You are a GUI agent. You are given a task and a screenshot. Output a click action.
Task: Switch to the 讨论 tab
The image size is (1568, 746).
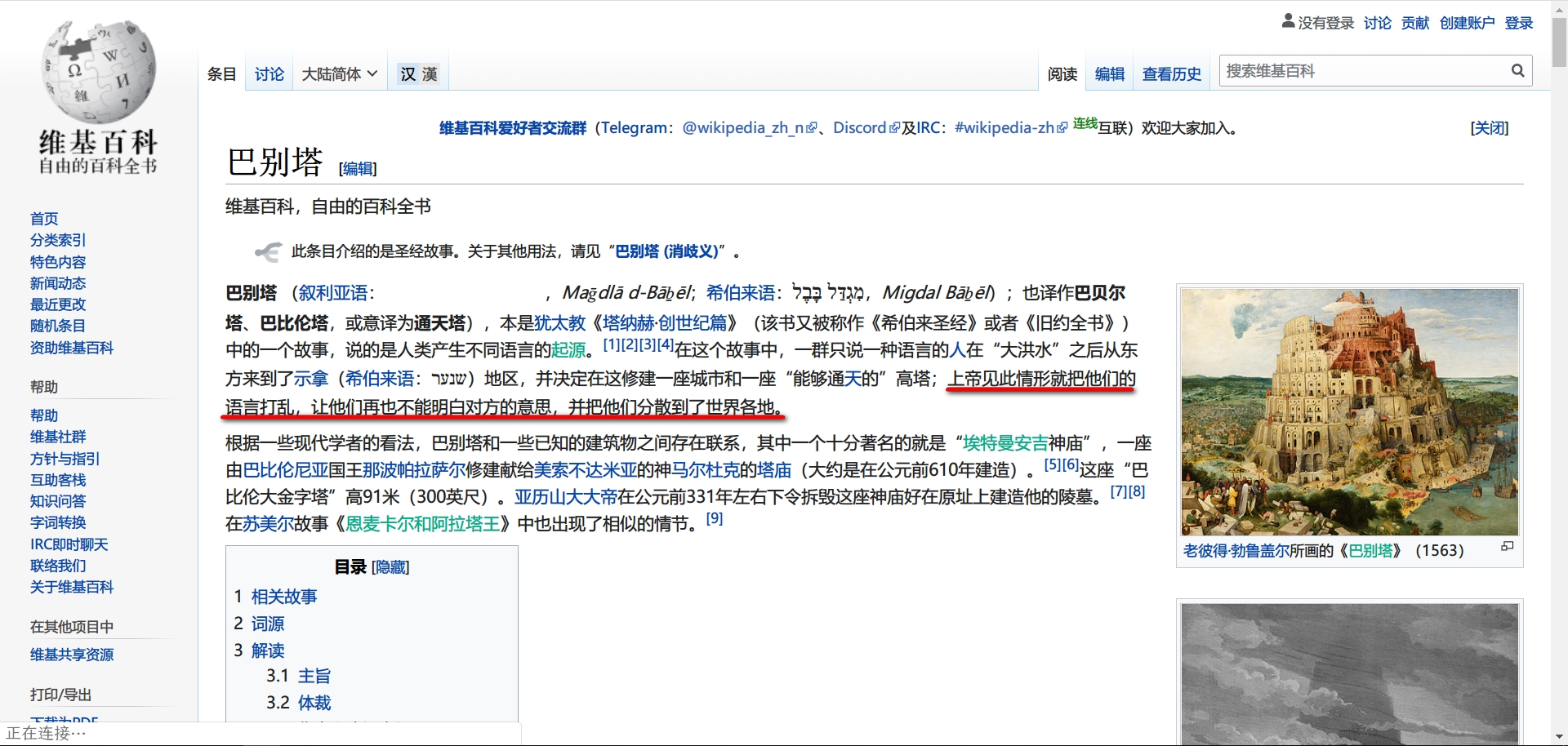(269, 74)
